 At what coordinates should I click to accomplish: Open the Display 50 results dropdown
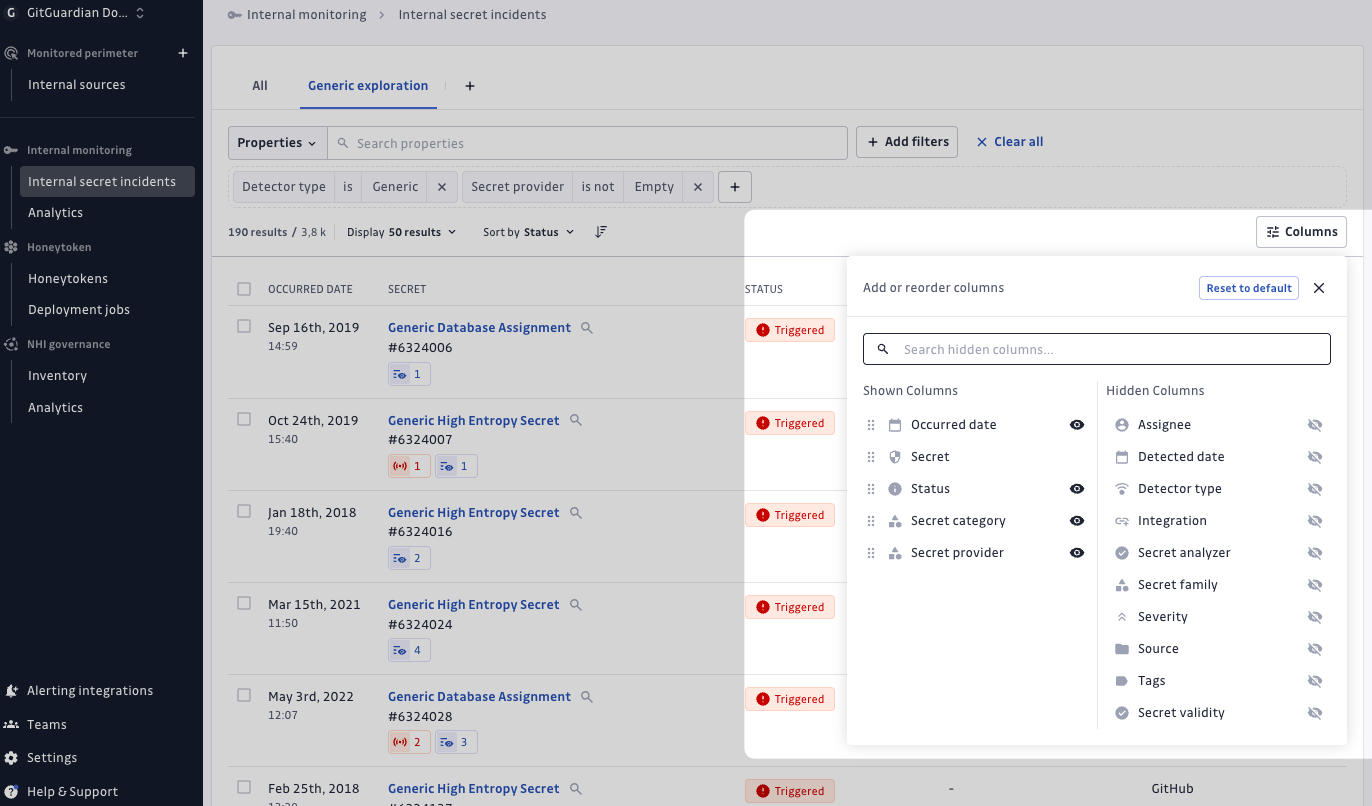click(x=401, y=232)
